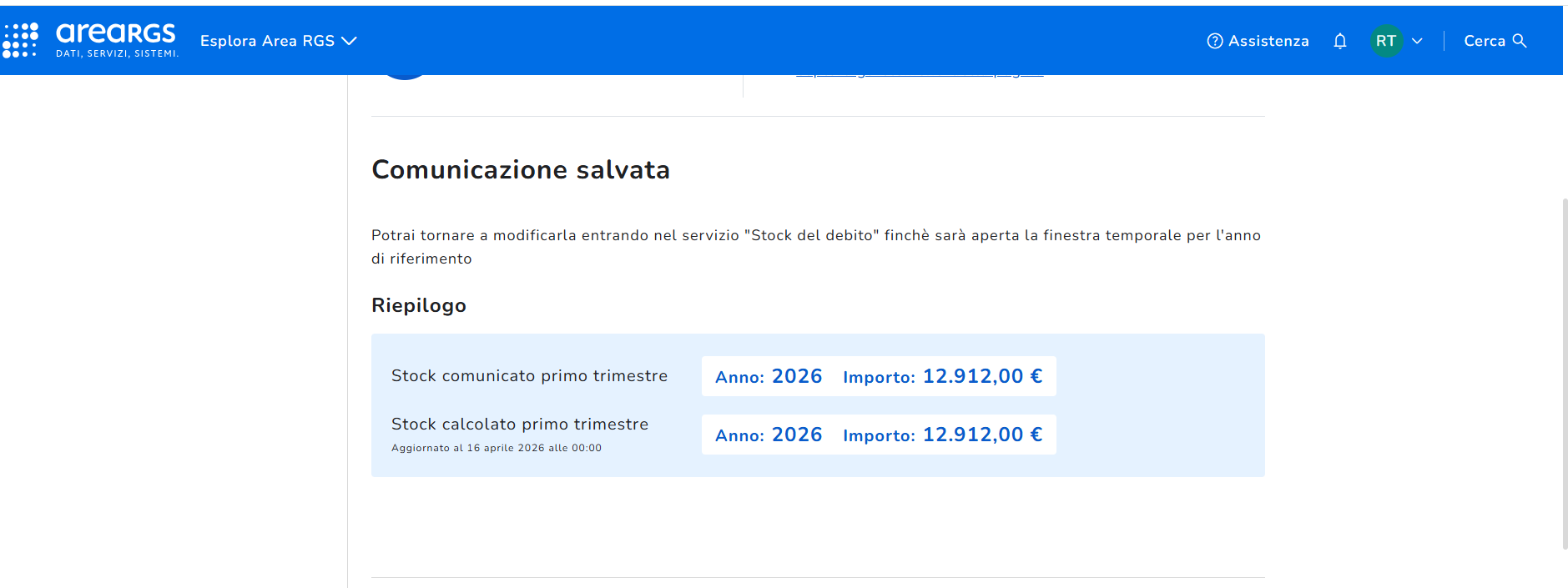Click the areaRGS logo
Screen dimensions: 1568x588
coord(117,40)
